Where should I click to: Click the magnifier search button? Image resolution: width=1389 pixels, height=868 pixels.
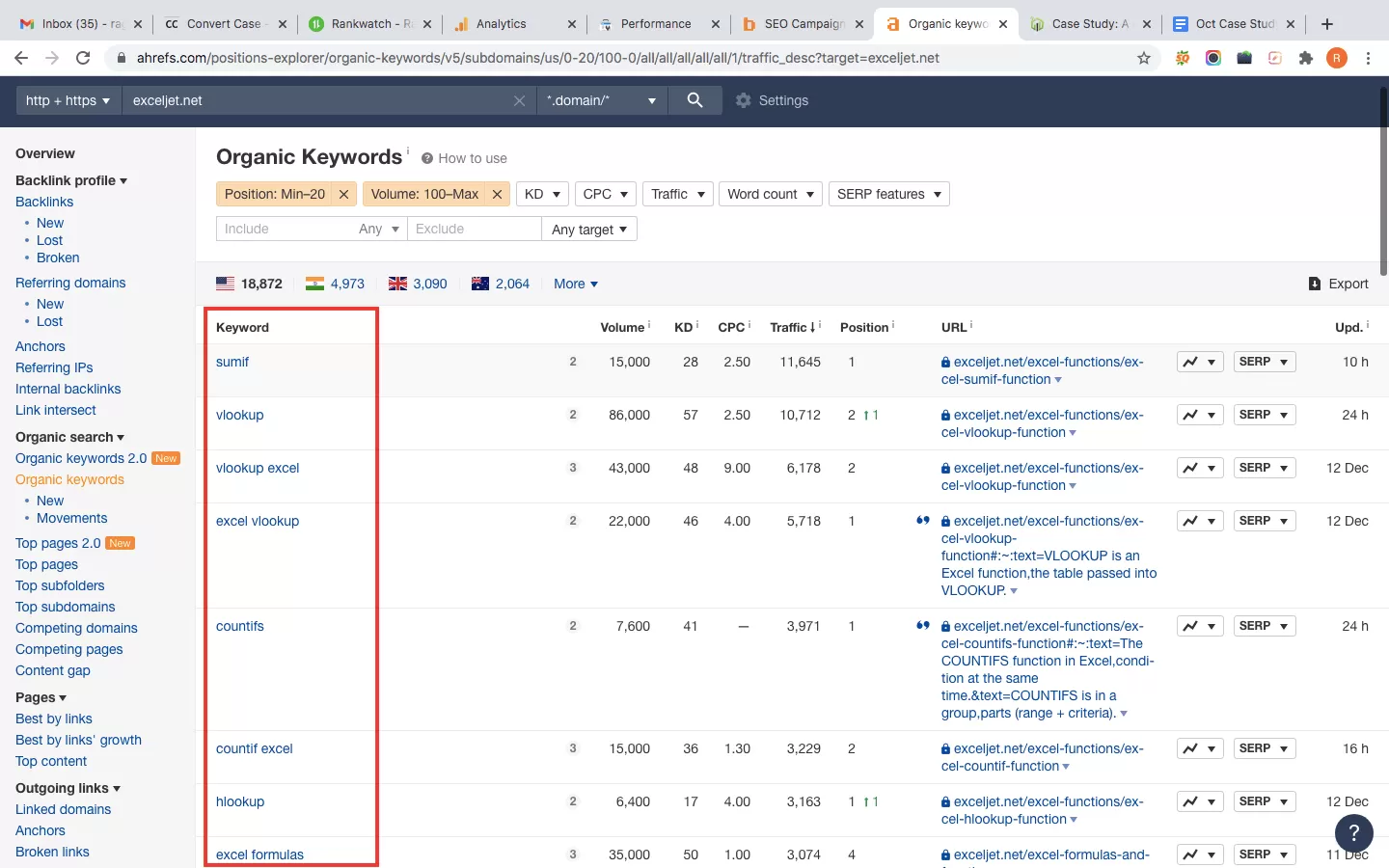pyautogui.click(x=694, y=100)
